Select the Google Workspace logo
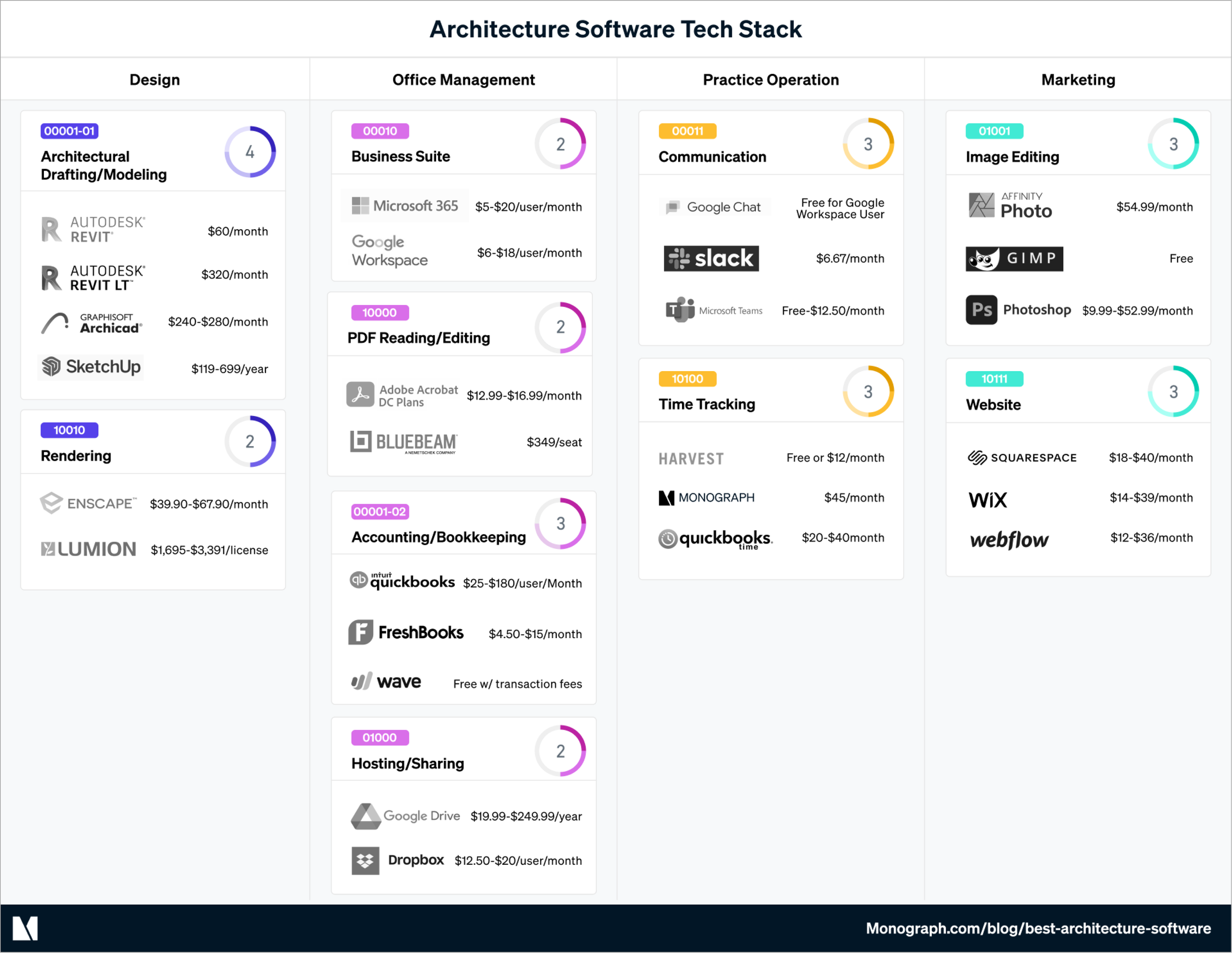1232x953 pixels. coord(390,251)
